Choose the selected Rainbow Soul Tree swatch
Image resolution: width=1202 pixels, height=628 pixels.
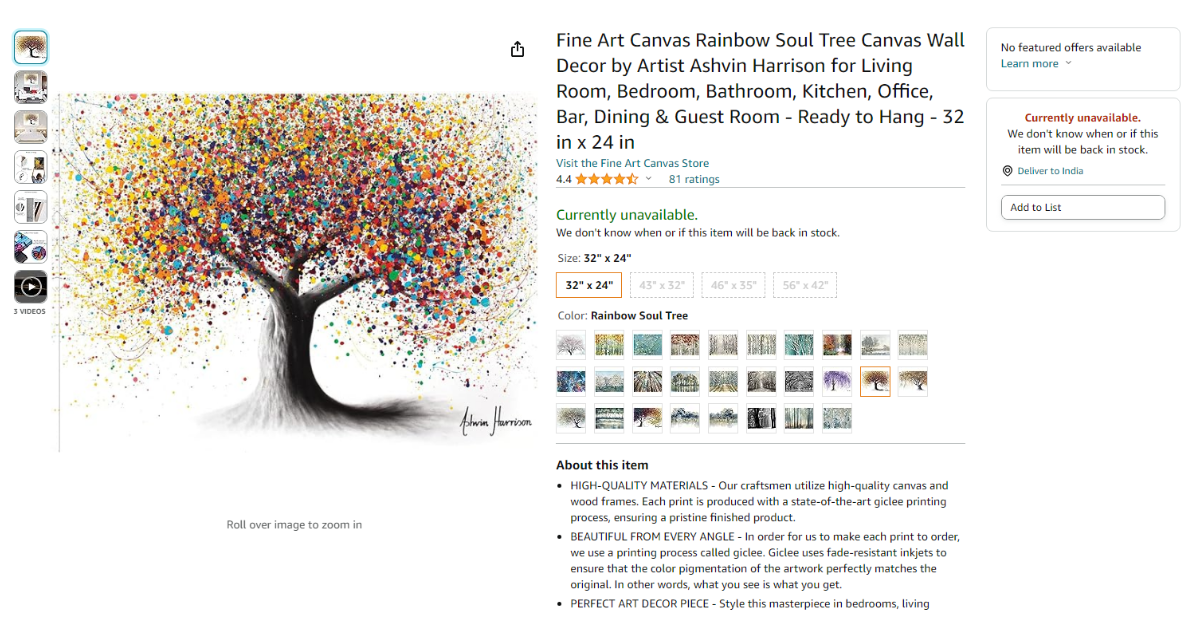[875, 381]
